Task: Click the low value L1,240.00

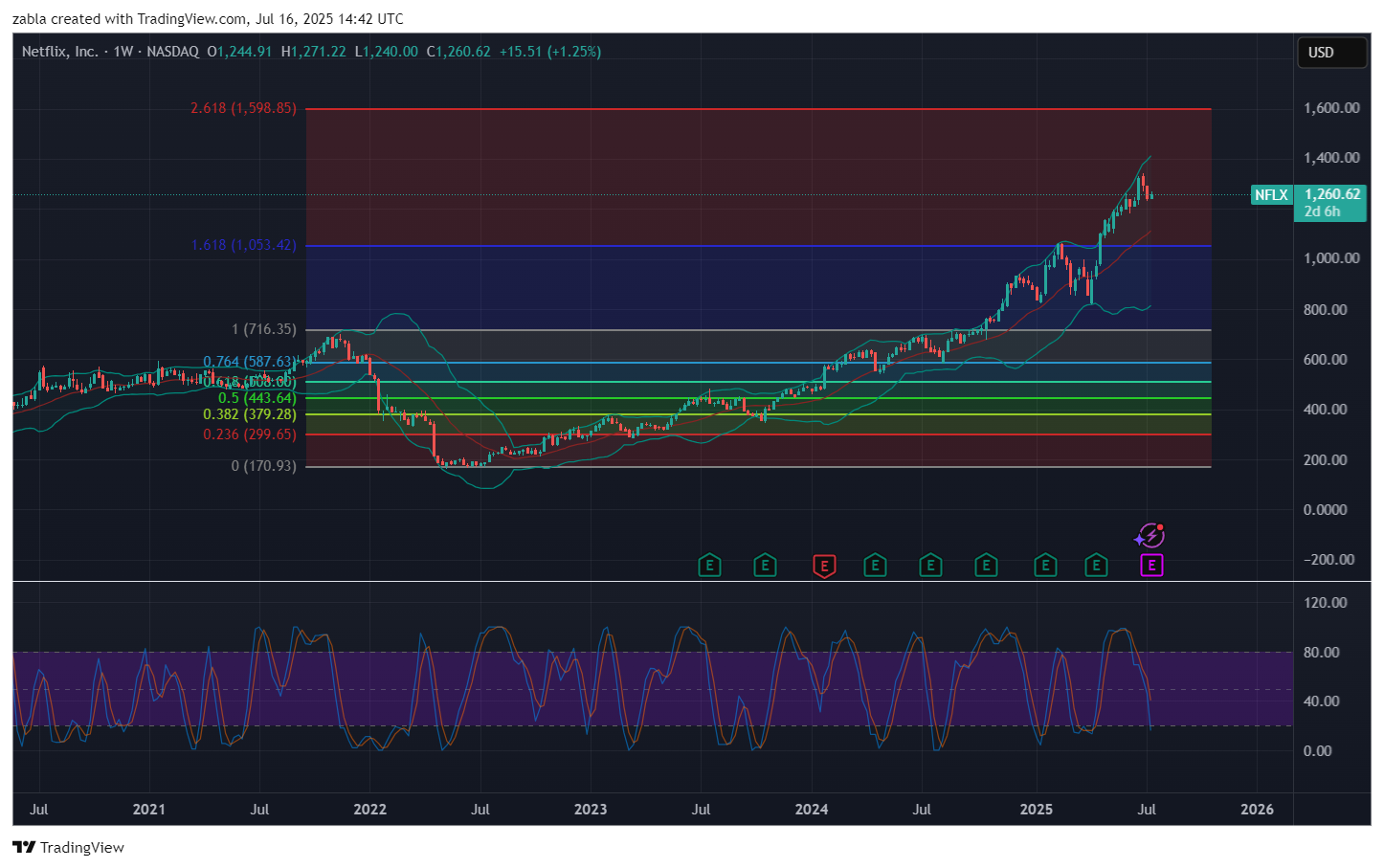Action: [387, 52]
